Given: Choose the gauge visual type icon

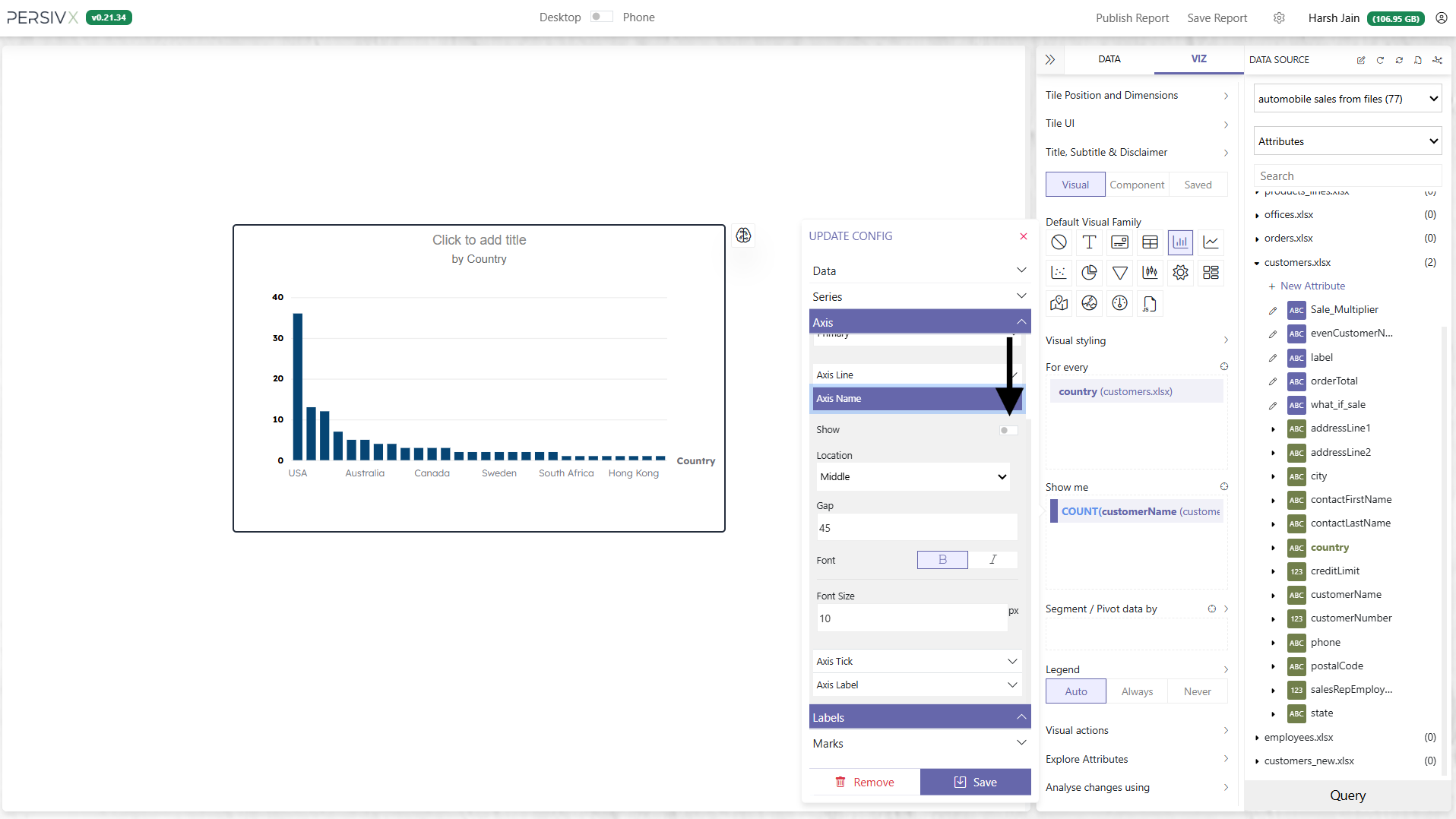Looking at the screenshot, I should 1119,304.
